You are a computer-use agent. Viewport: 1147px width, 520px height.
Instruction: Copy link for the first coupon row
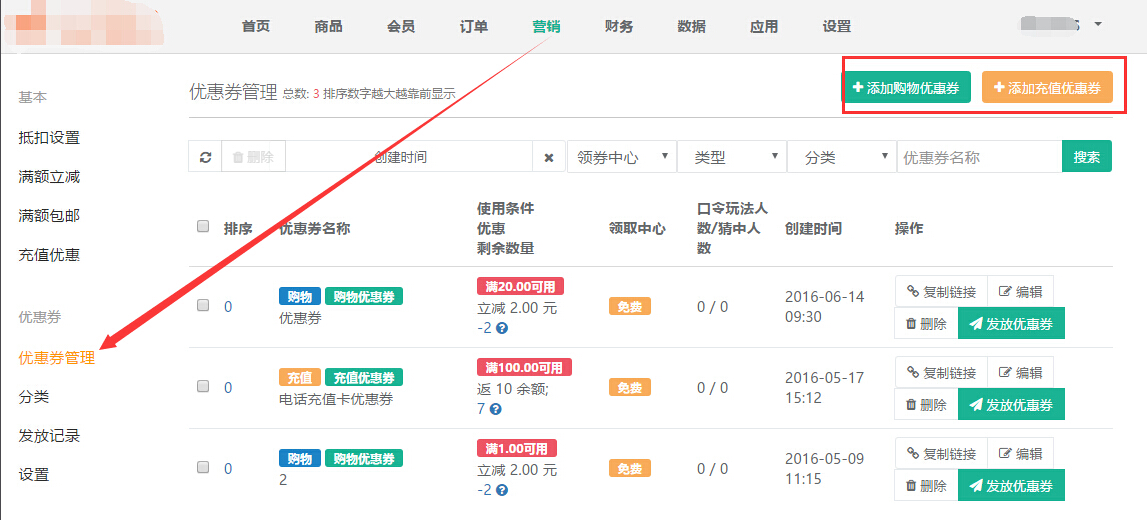941,292
